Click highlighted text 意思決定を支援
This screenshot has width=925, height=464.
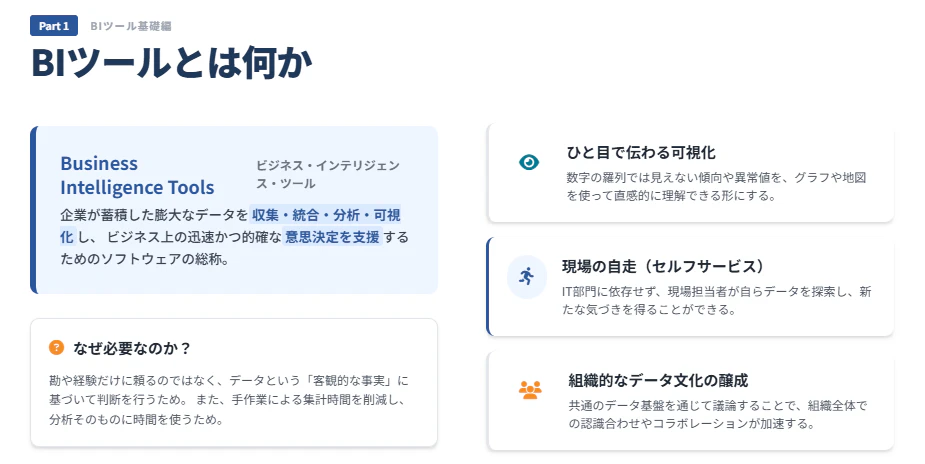[332, 237]
